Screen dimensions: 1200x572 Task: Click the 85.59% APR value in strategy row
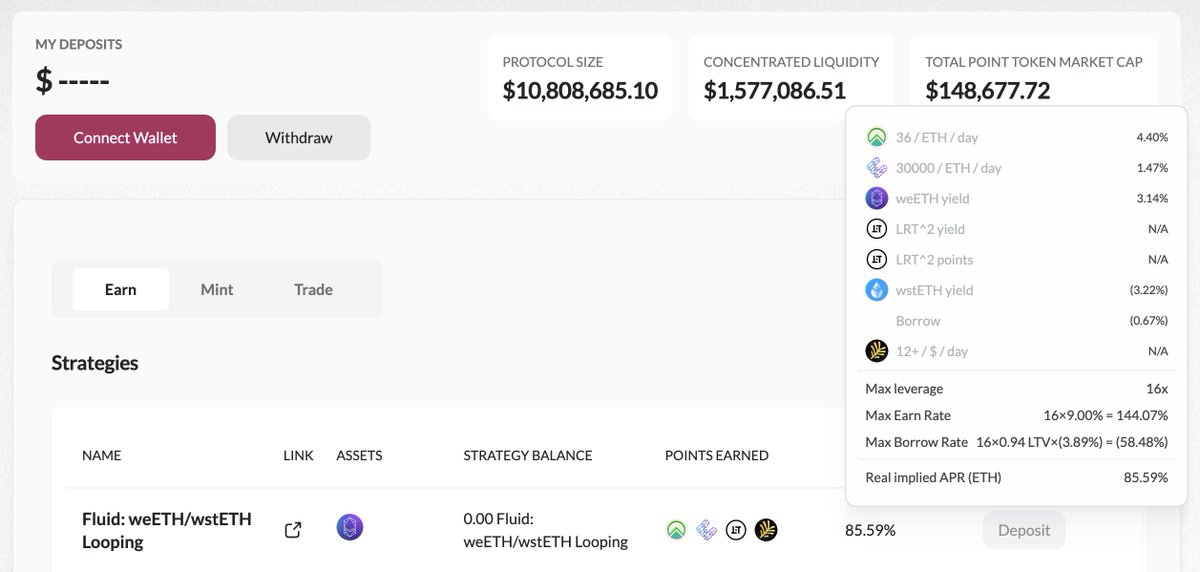(870, 530)
